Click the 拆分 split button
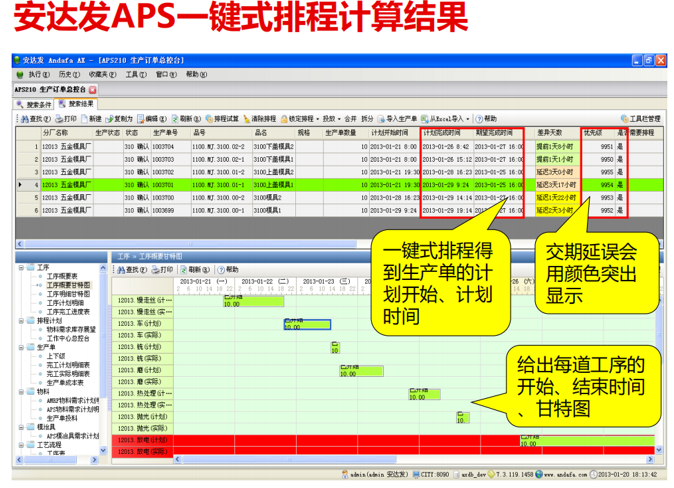 pyautogui.click(x=367, y=119)
